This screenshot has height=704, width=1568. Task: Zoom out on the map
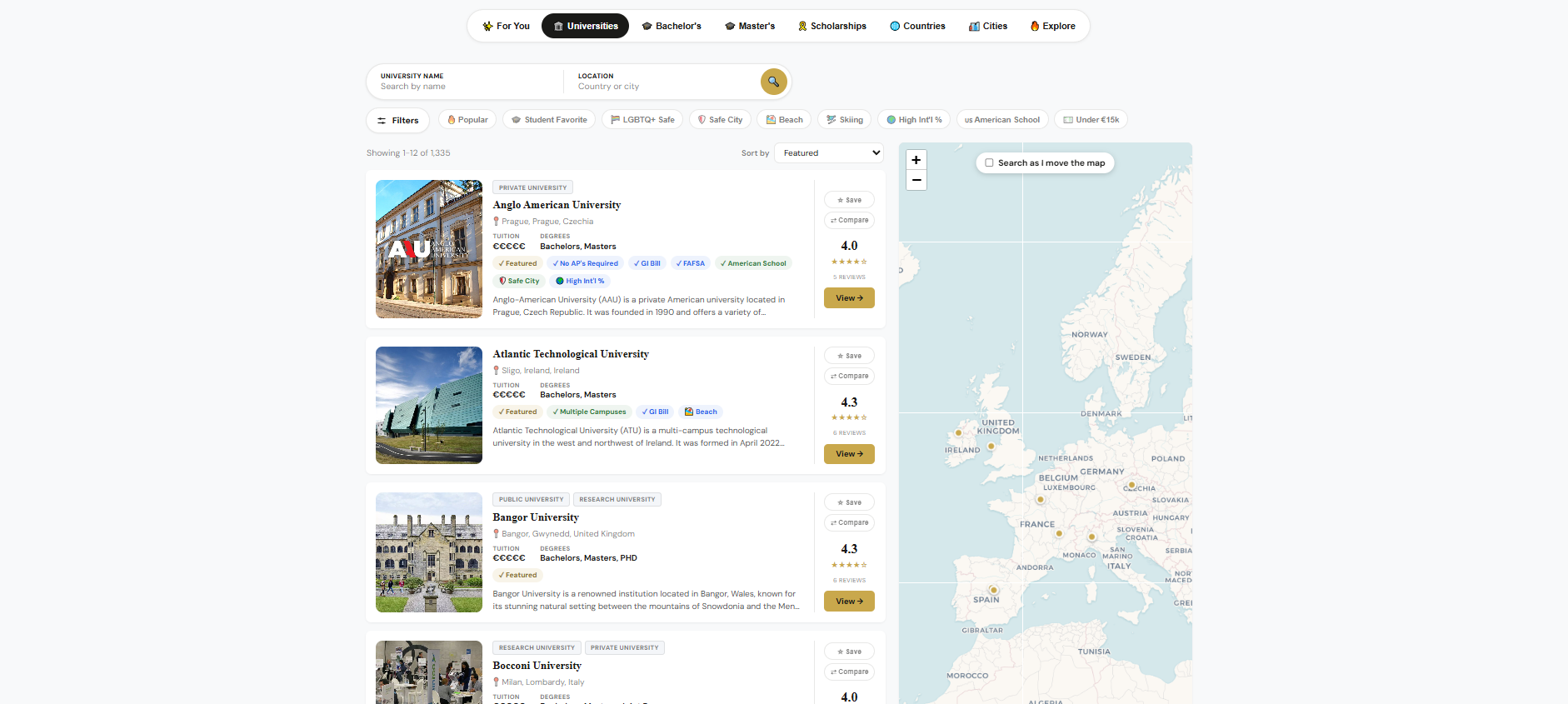pyautogui.click(x=916, y=180)
